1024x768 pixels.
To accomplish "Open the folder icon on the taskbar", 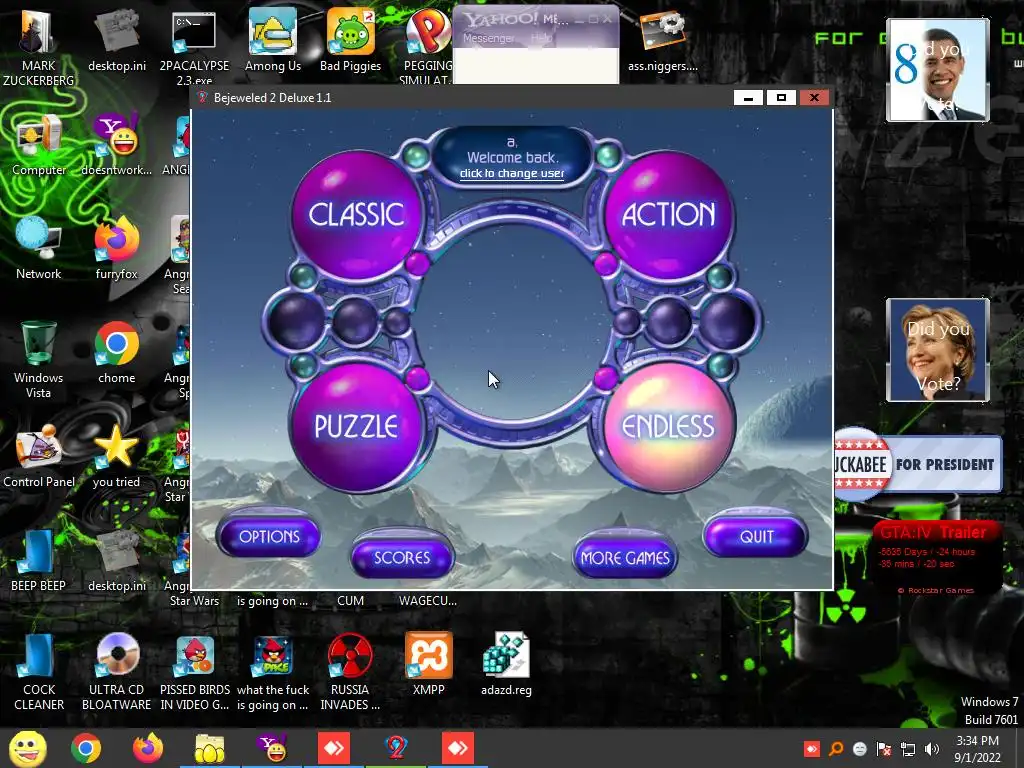I will pos(210,748).
